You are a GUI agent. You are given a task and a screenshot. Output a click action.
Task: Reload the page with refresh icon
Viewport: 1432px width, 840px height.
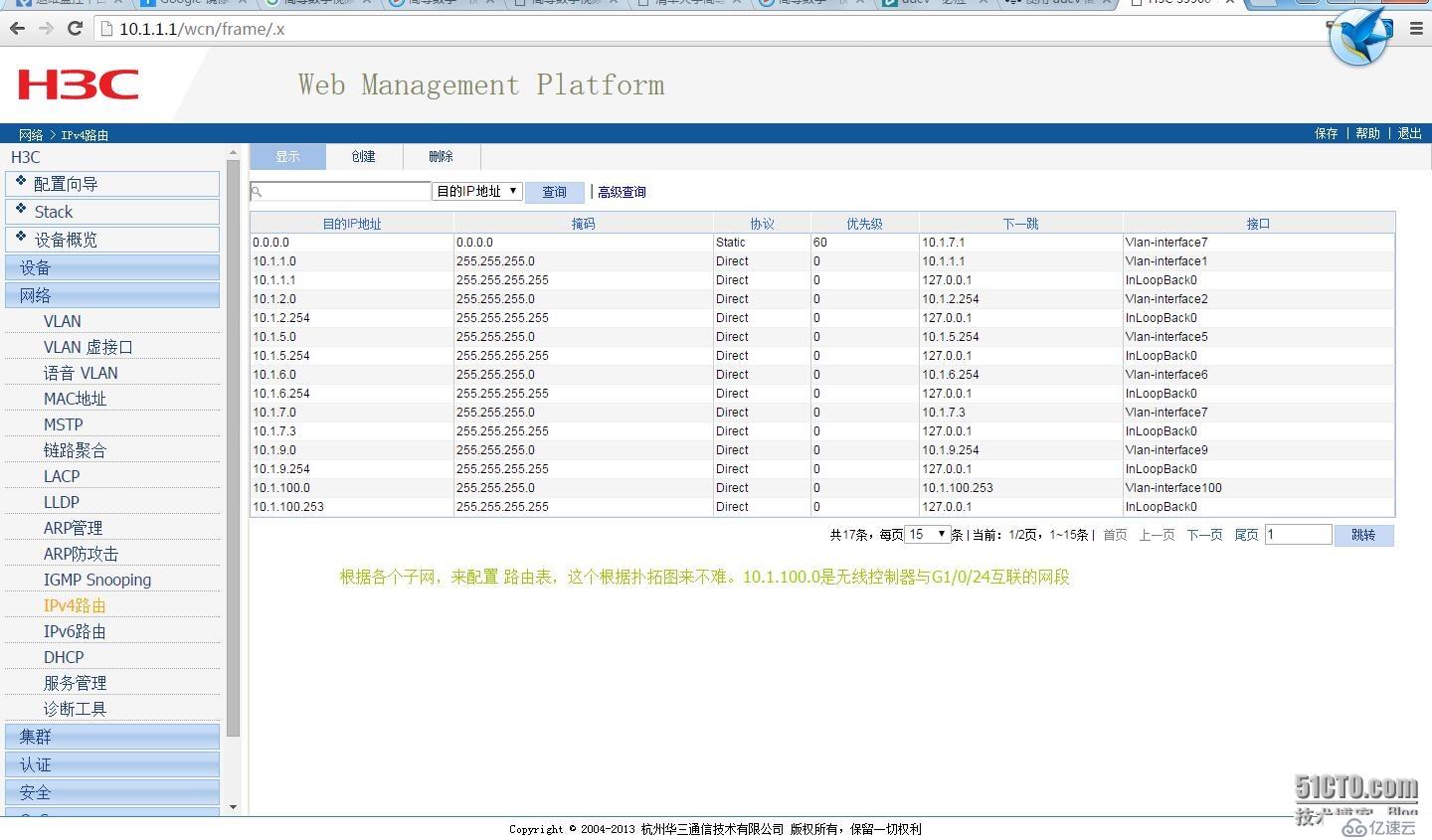click(75, 29)
